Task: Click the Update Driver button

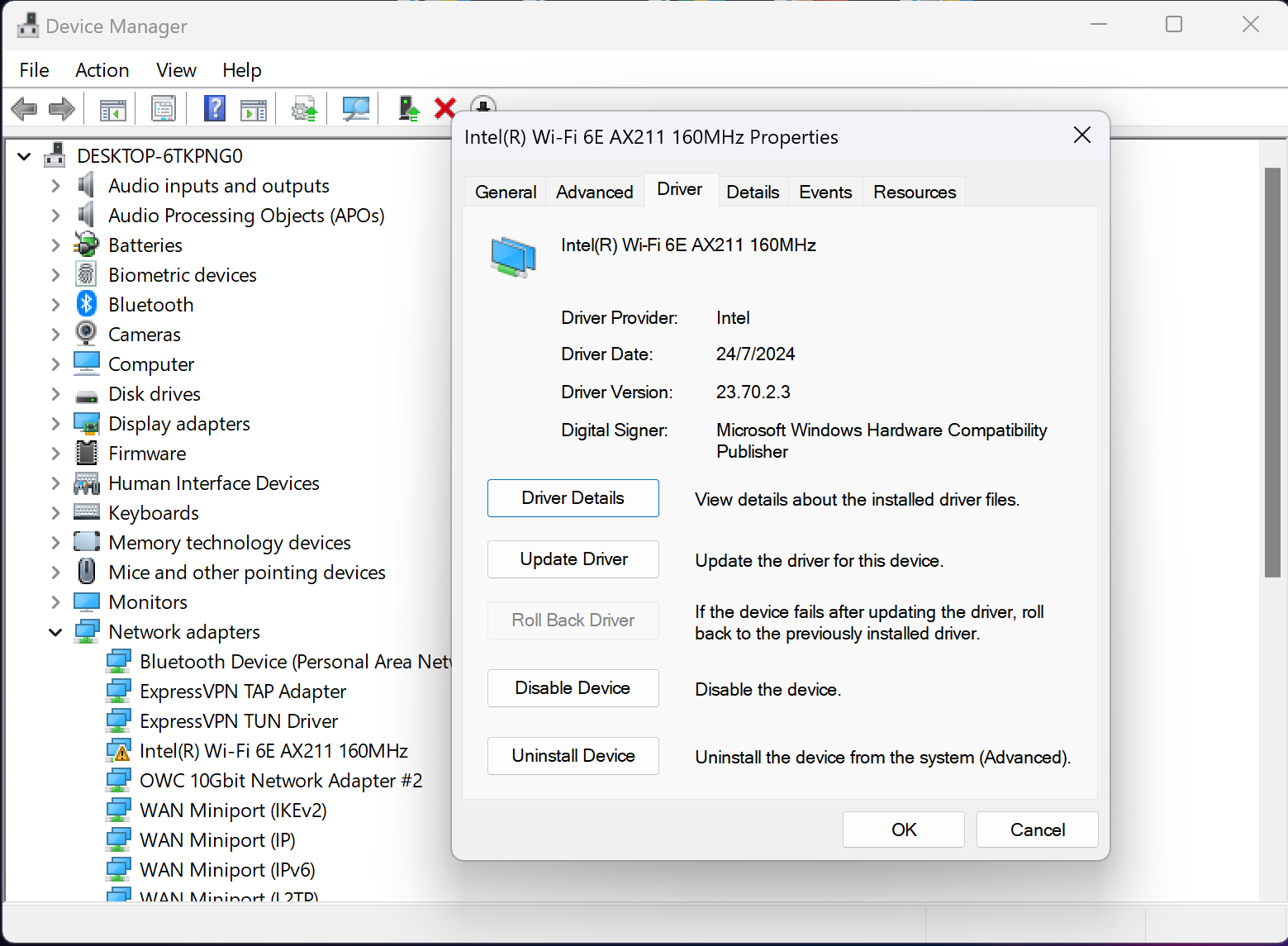Action: 573,559
